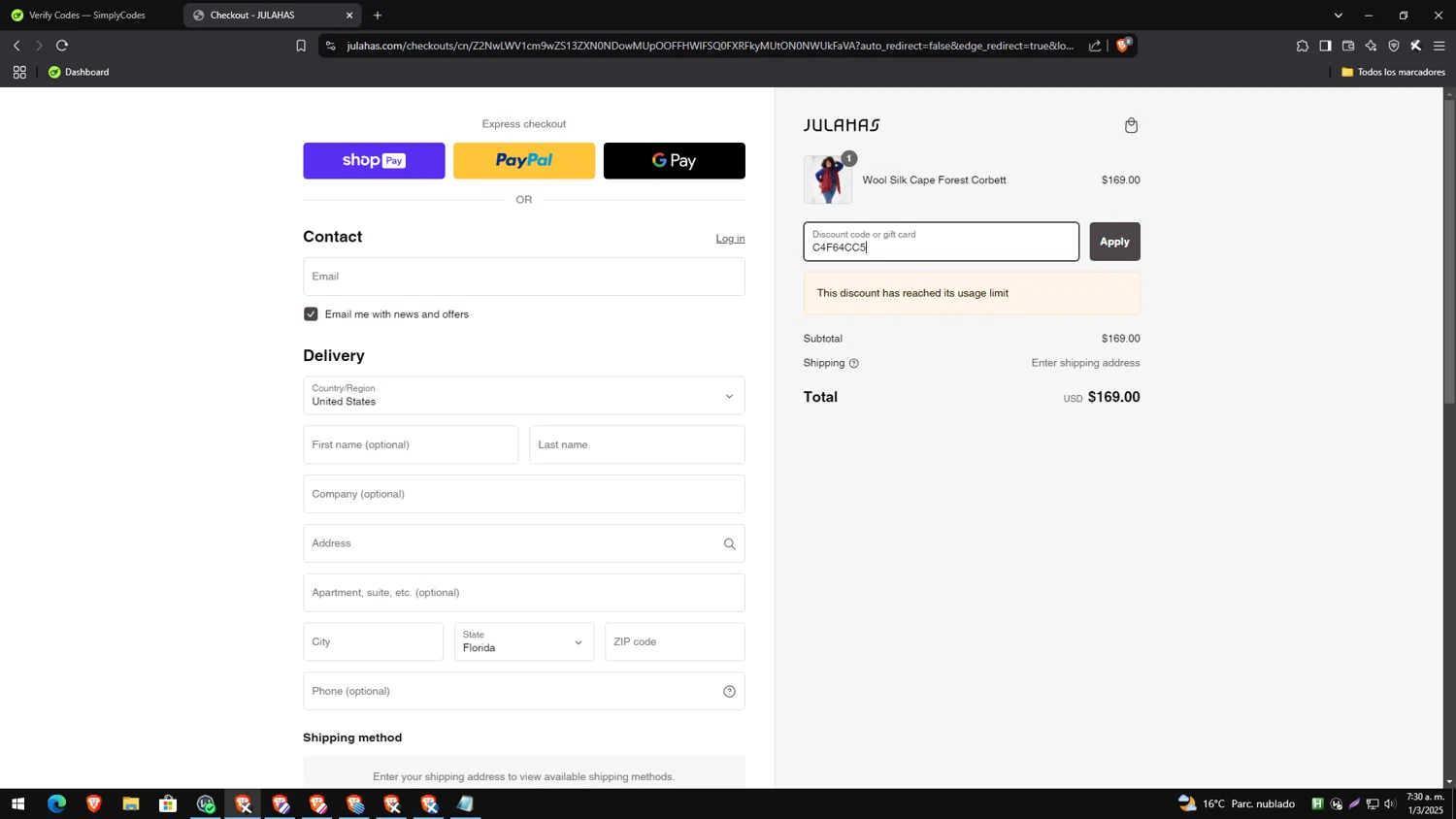The width and height of the screenshot is (1456, 819).
Task: Close the Checkout - JULAHAS tab
Action: 349,16
